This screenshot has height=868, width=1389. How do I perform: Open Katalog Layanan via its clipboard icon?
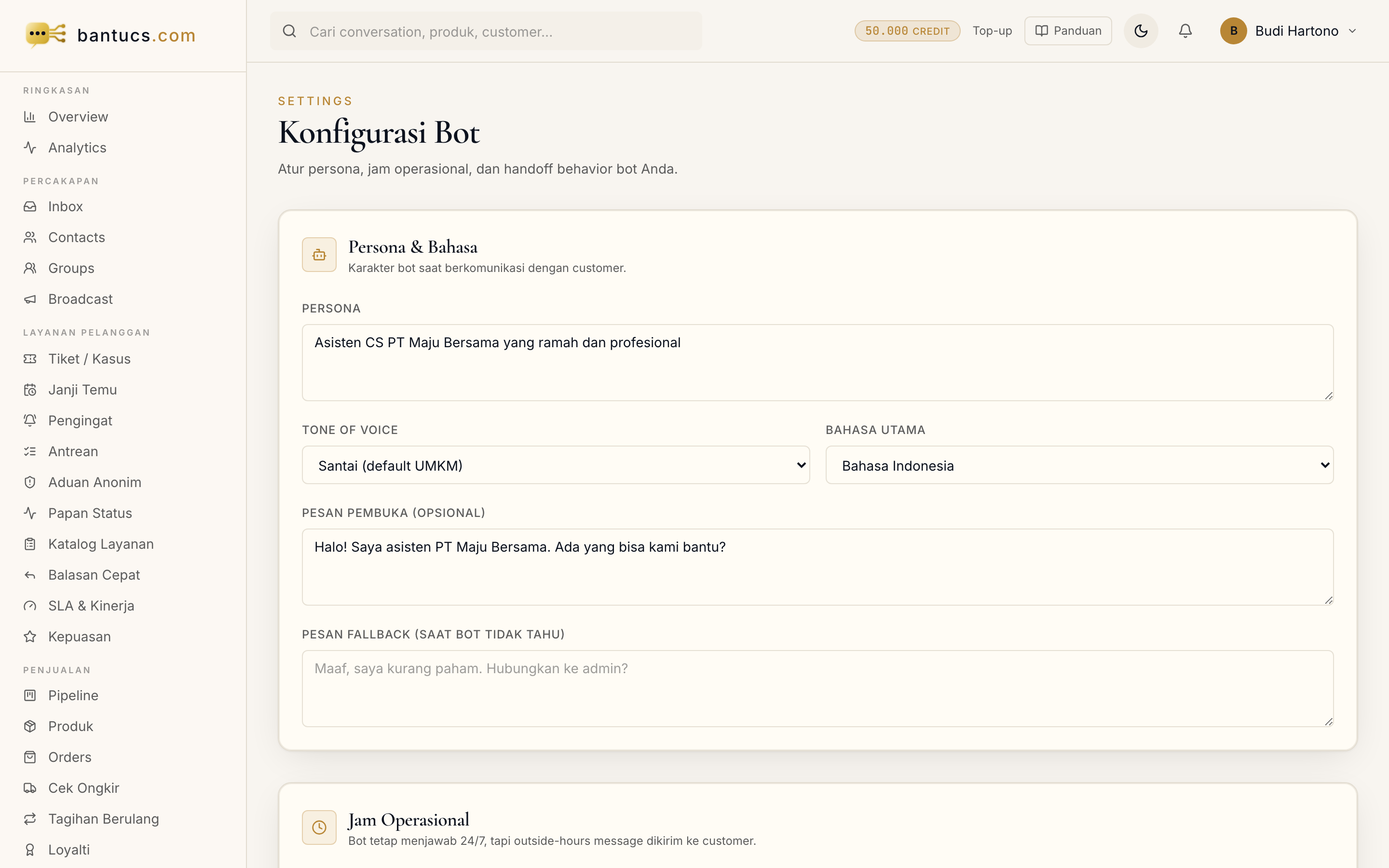[x=30, y=545]
